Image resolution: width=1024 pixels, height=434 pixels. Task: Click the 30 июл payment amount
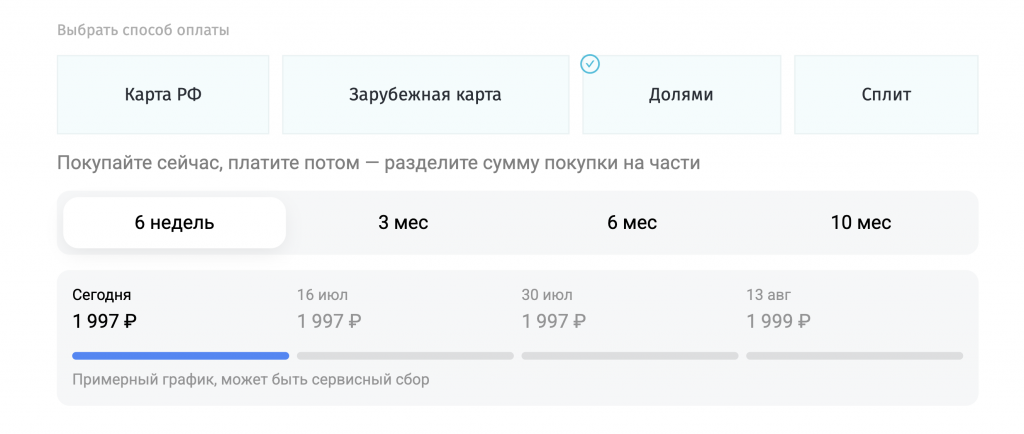pyautogui.click(x=554, y=321)
